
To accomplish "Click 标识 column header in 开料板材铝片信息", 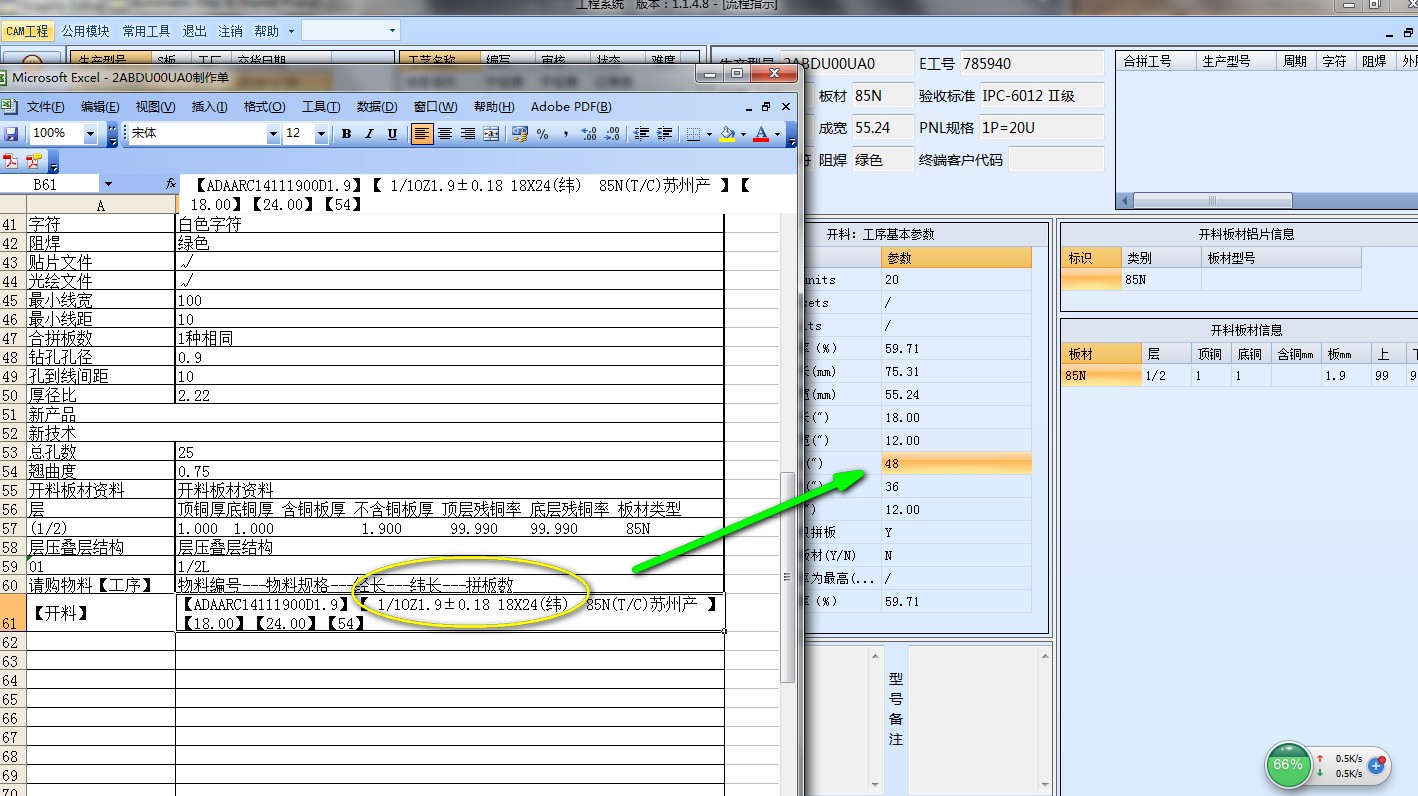I will pos(1091,257).
